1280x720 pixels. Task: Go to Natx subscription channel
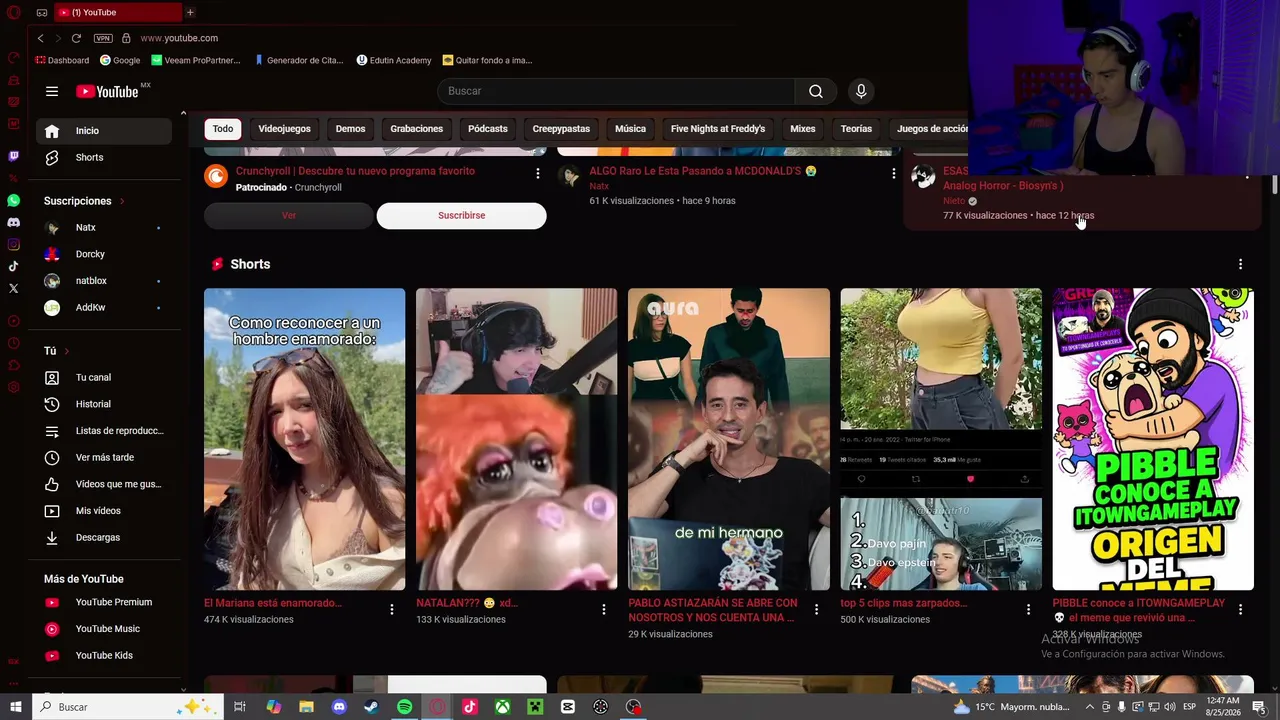coord(104,228)
